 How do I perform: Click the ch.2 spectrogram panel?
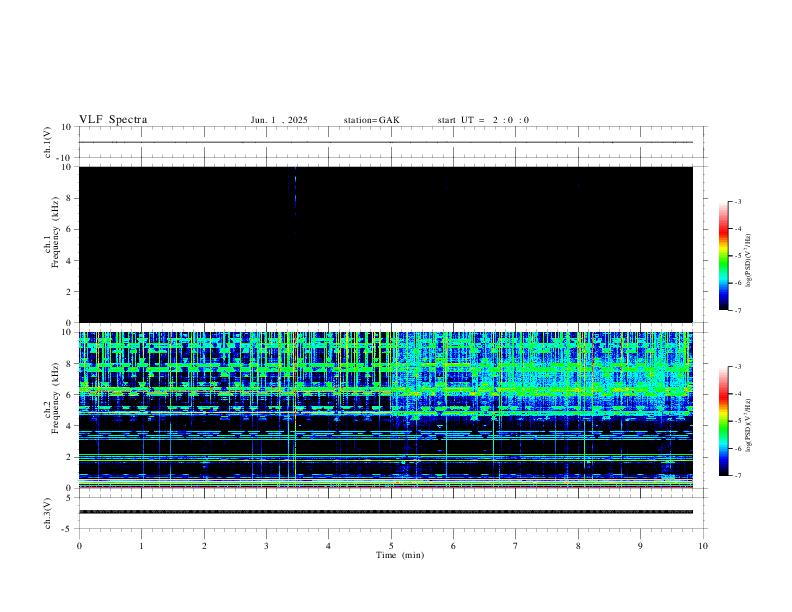[x=386, y=410]
